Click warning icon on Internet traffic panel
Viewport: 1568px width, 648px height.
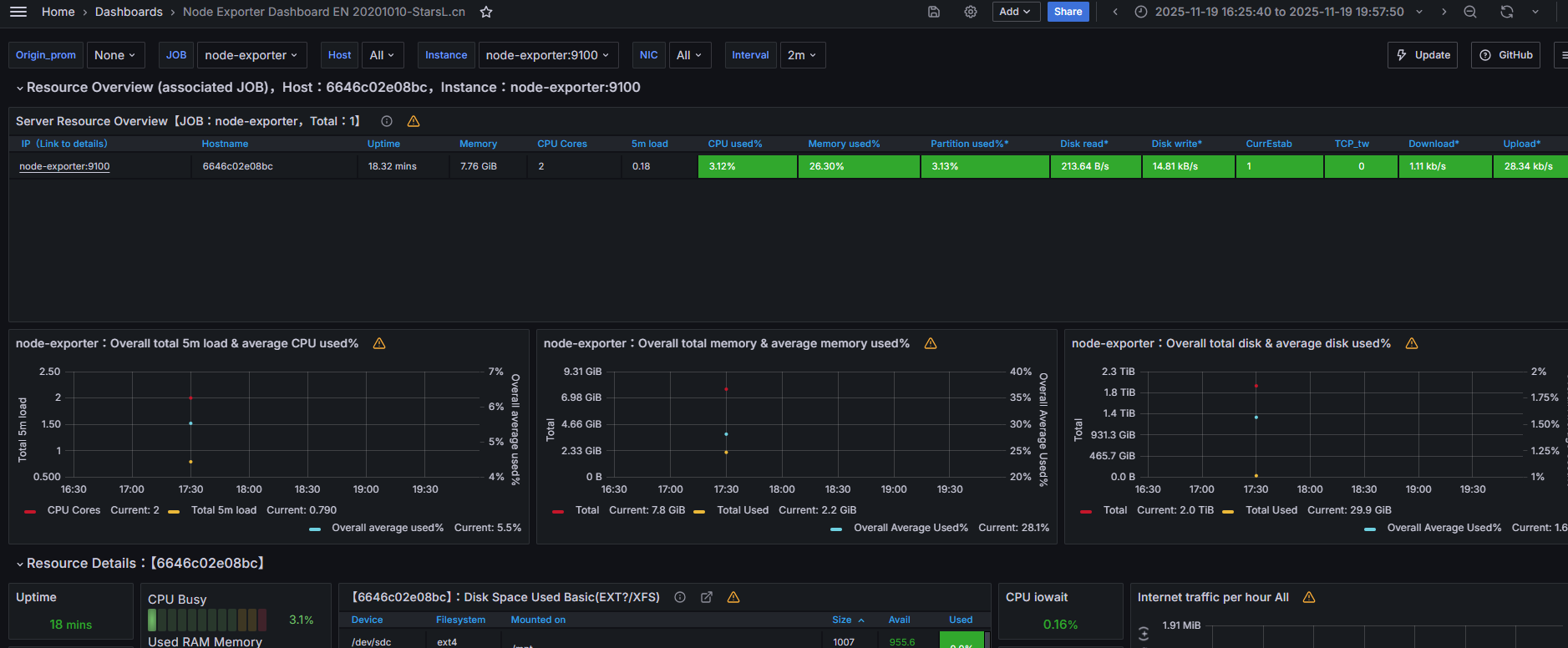pos(1309,597)
